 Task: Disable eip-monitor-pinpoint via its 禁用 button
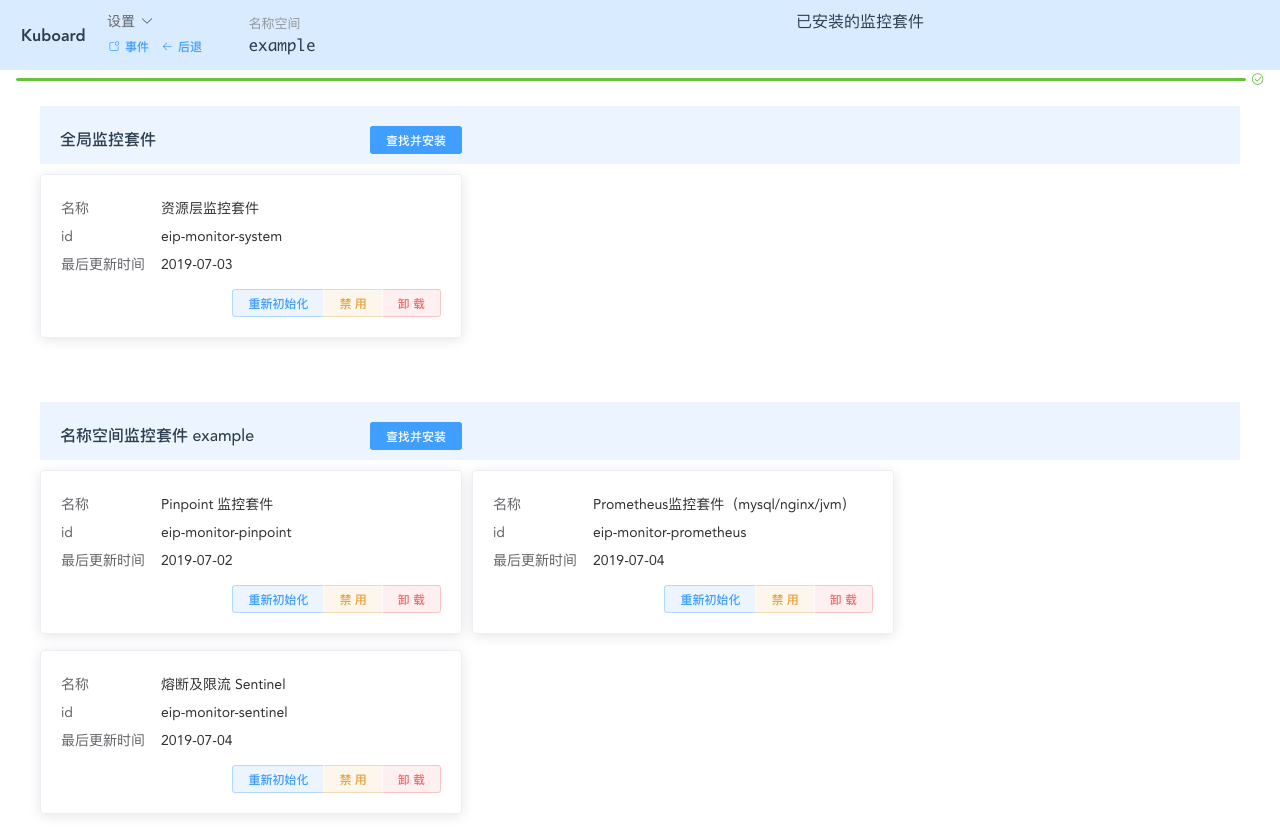click(x=352, y=598)
